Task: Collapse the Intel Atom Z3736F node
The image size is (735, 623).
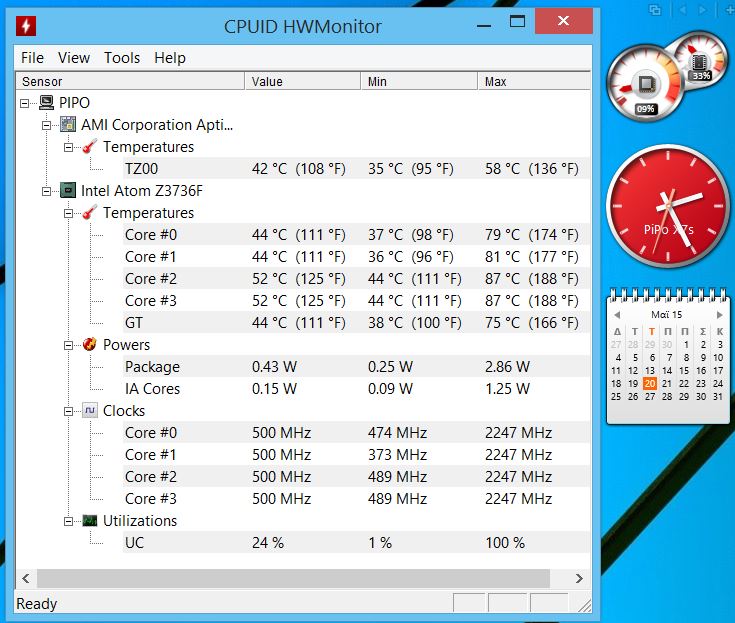Action: [x=46, y=191]
